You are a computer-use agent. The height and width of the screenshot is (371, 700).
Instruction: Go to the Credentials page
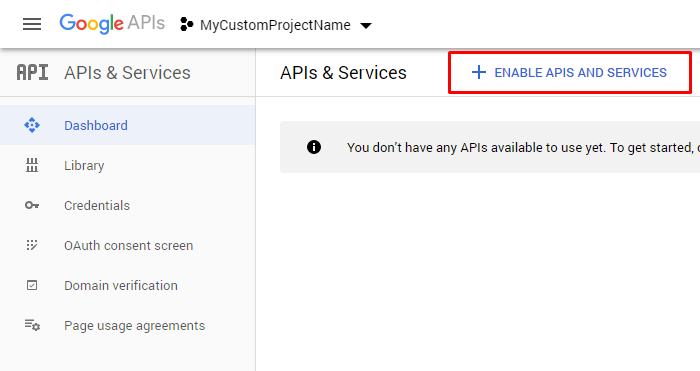[128, 205]
